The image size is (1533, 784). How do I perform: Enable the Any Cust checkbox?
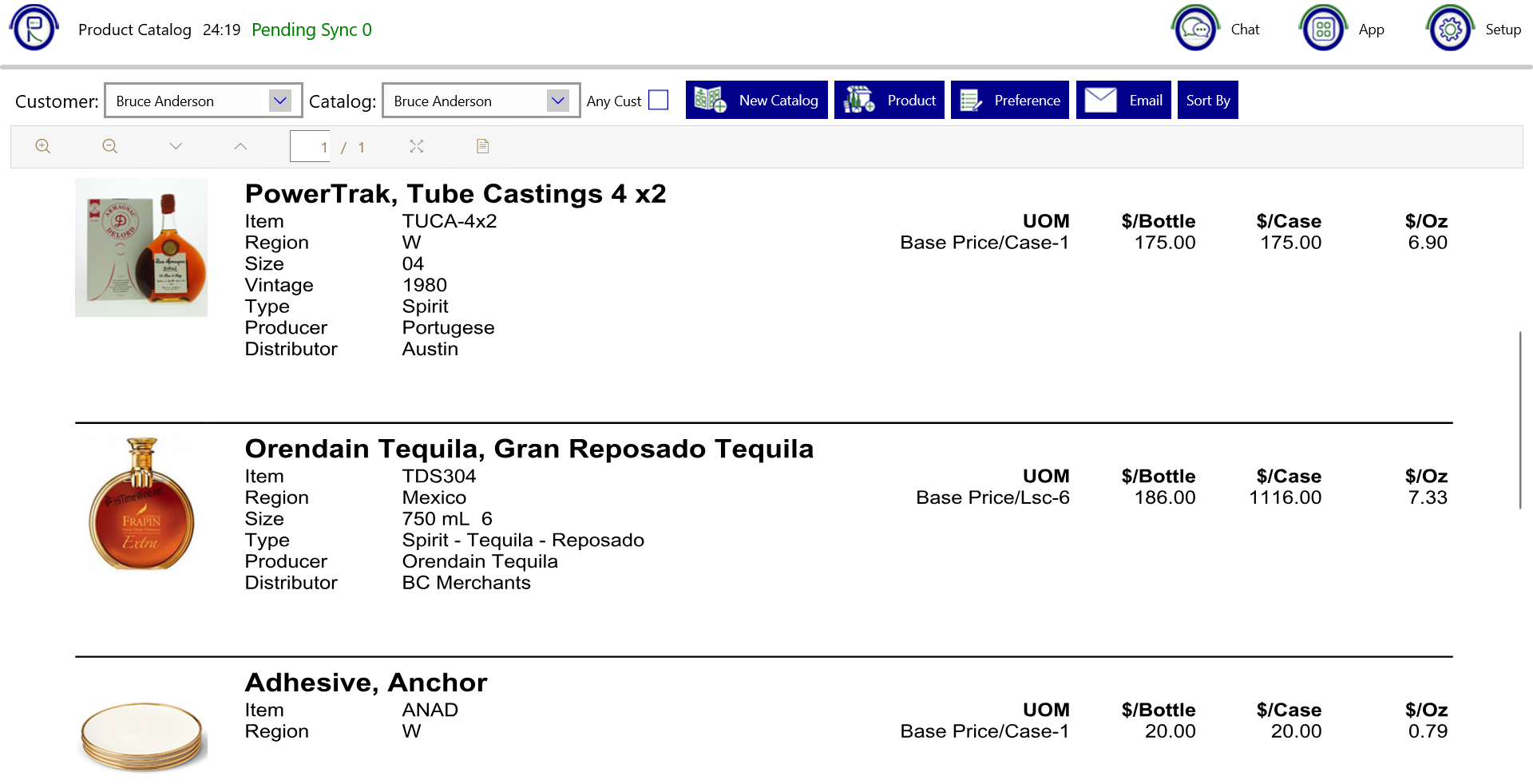tap(658, 100)
